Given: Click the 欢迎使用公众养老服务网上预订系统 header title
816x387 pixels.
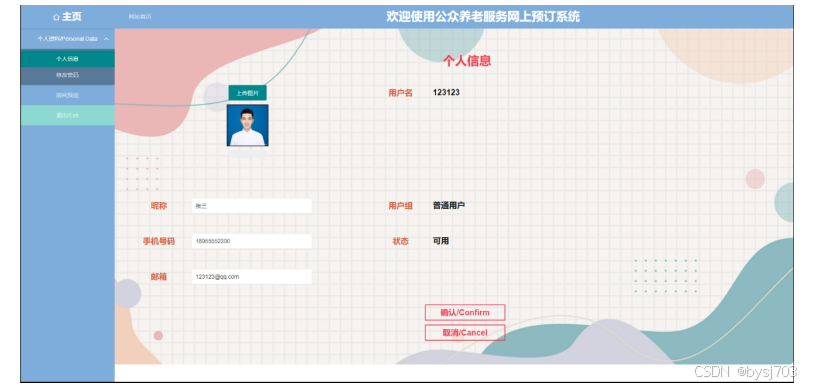Looking at the screenshot, I should coord(483,17).
